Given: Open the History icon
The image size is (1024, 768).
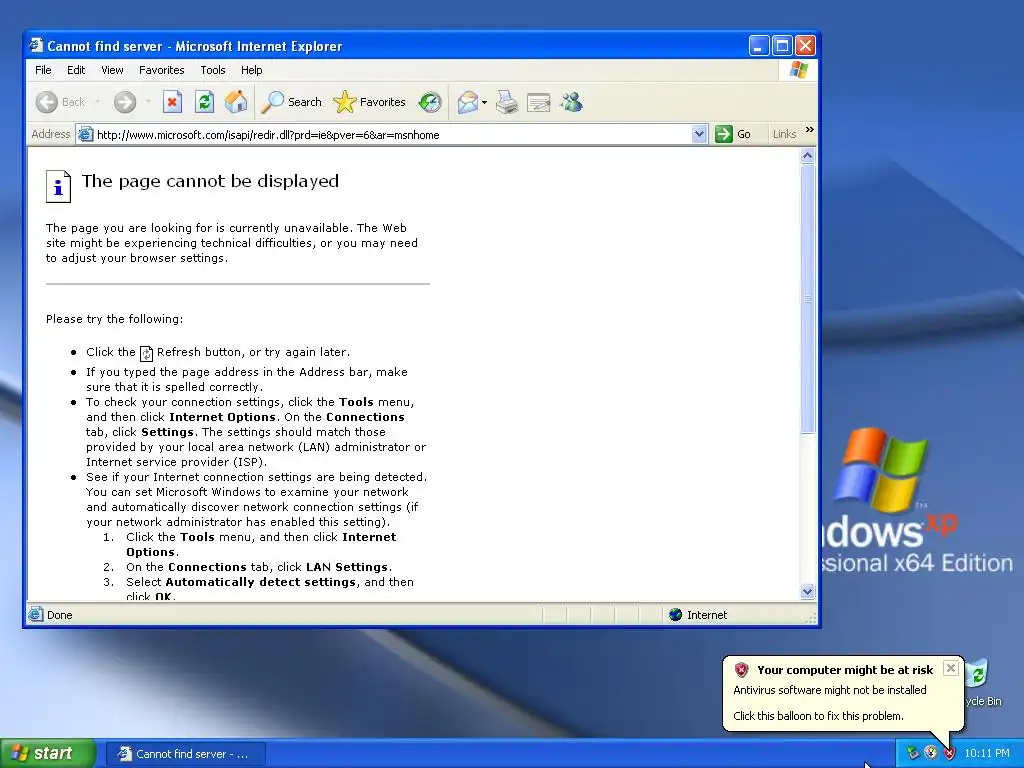Looking at the screenshot, I should coord(430,102).
